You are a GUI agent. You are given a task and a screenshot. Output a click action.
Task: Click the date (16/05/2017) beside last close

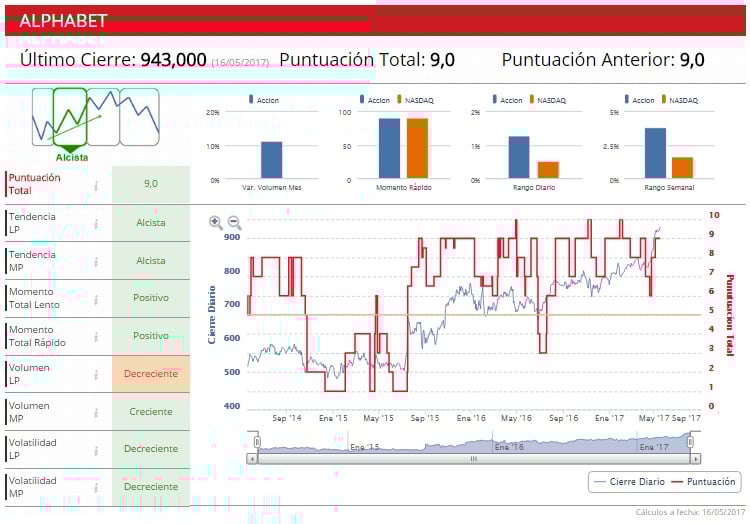(240, 63)
